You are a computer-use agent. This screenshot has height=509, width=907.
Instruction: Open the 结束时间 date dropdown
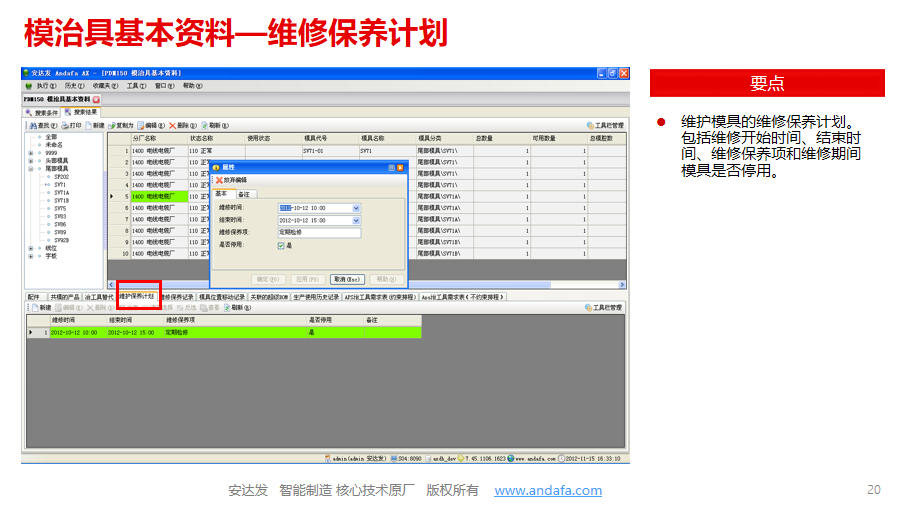[356, 220]
